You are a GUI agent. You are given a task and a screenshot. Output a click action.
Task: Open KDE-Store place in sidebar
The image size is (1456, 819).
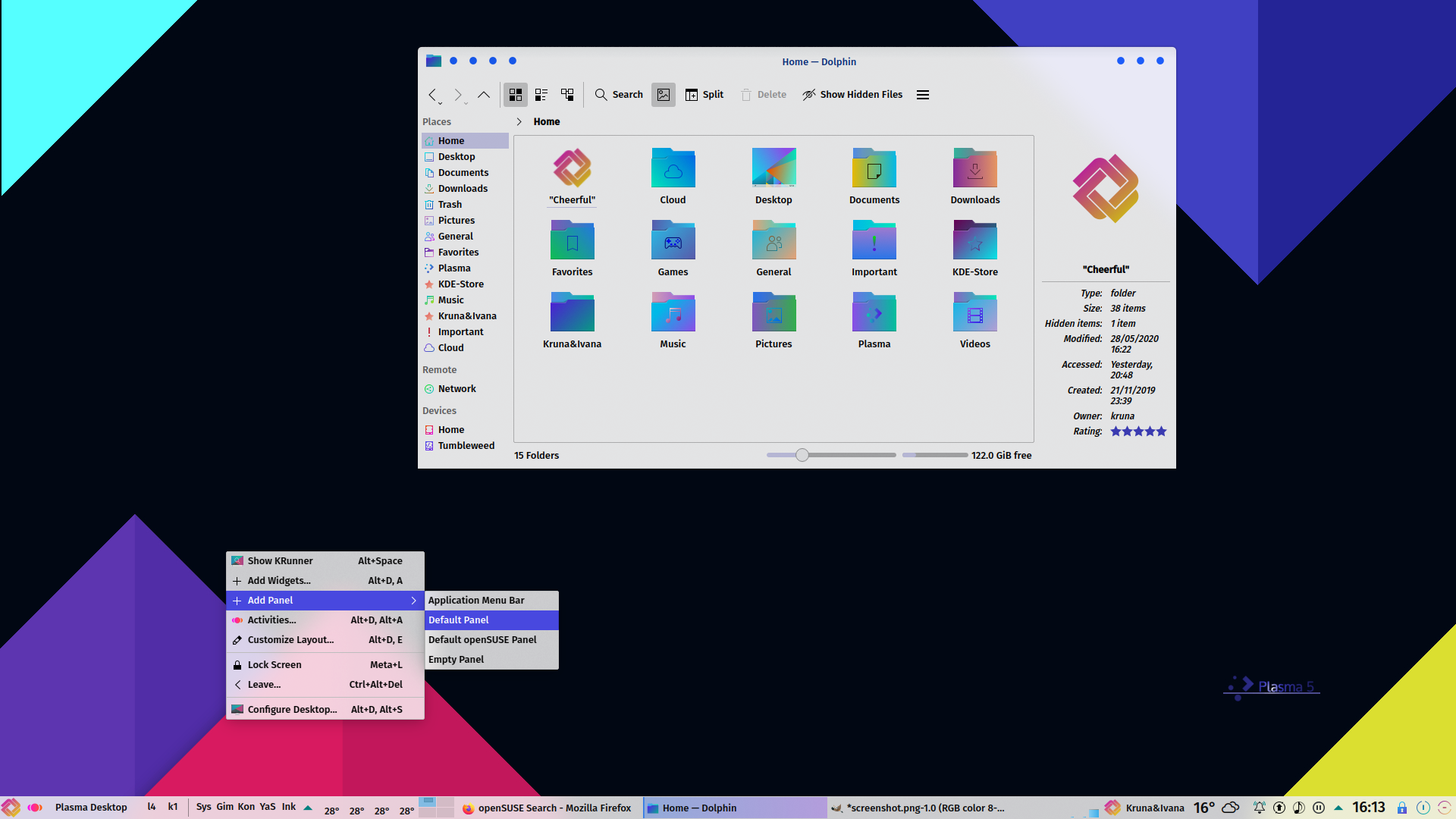pyautogui.click(x=465, y=284)
